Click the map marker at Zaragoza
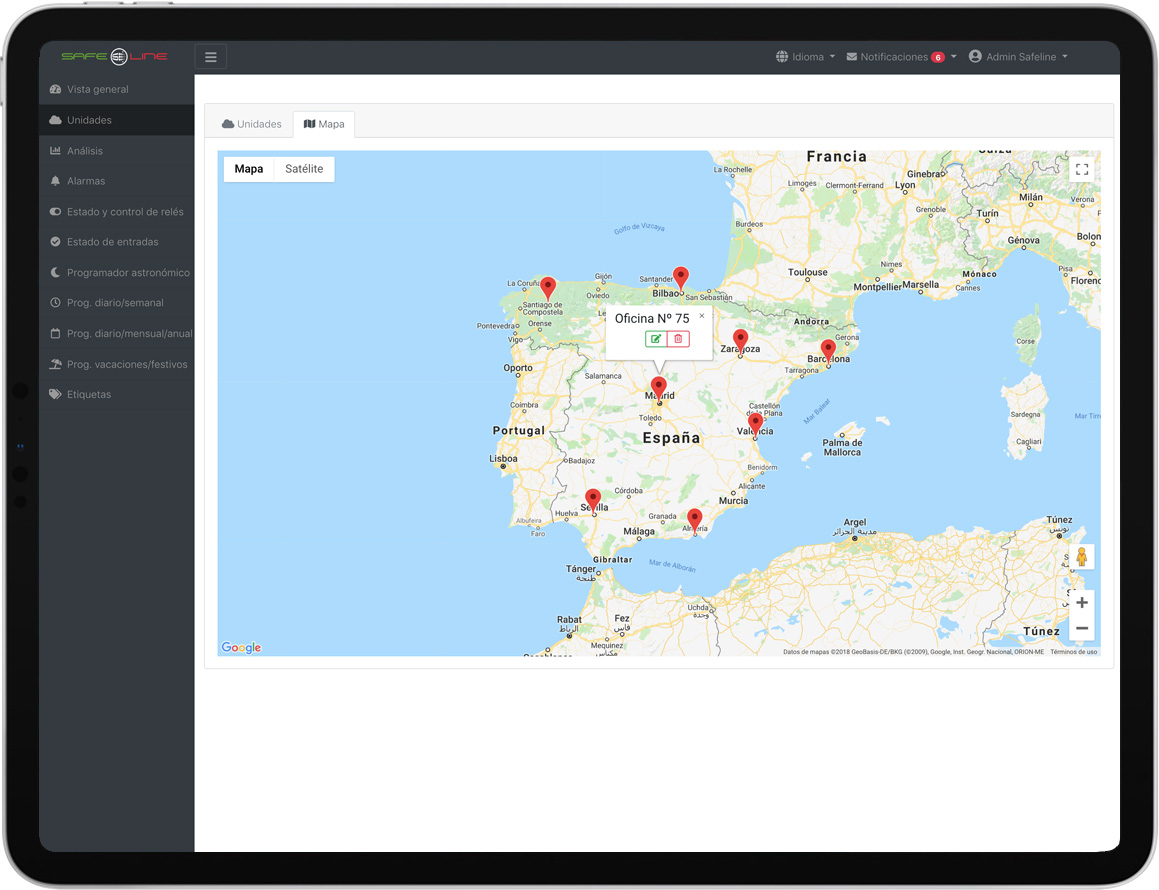This screenshot has height=890, width=1159. [x=740, y=340]
